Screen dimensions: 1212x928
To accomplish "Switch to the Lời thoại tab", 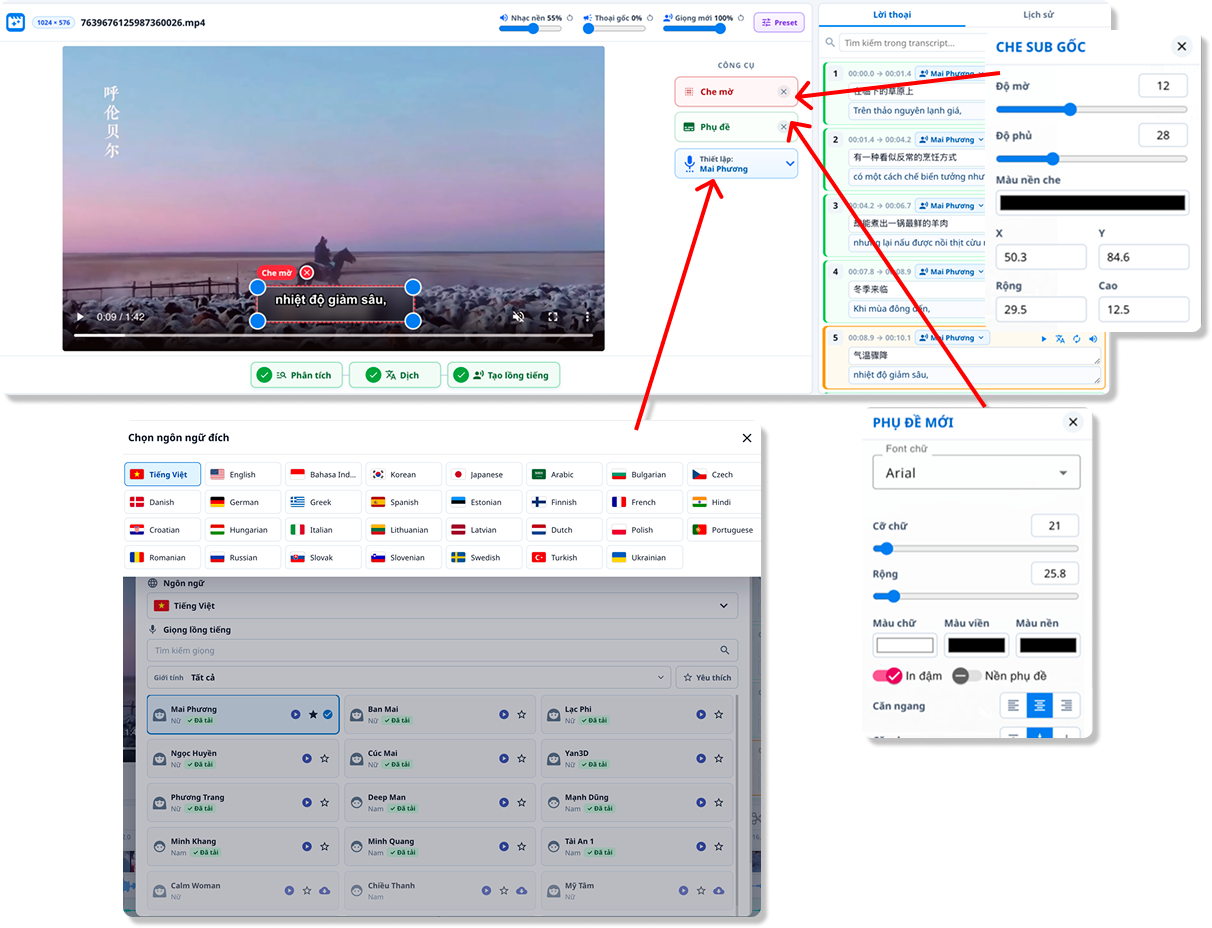I will [892, 15].
